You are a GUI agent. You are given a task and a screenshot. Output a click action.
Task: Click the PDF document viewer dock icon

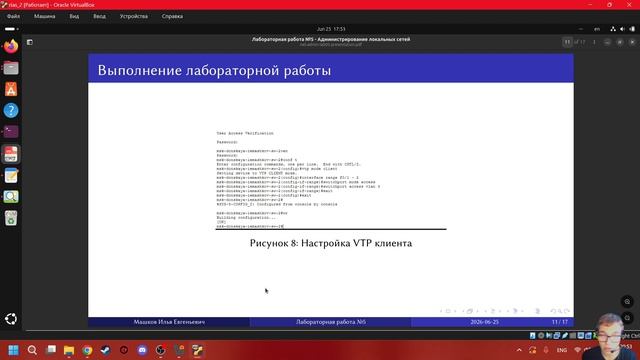click(11, 154)
